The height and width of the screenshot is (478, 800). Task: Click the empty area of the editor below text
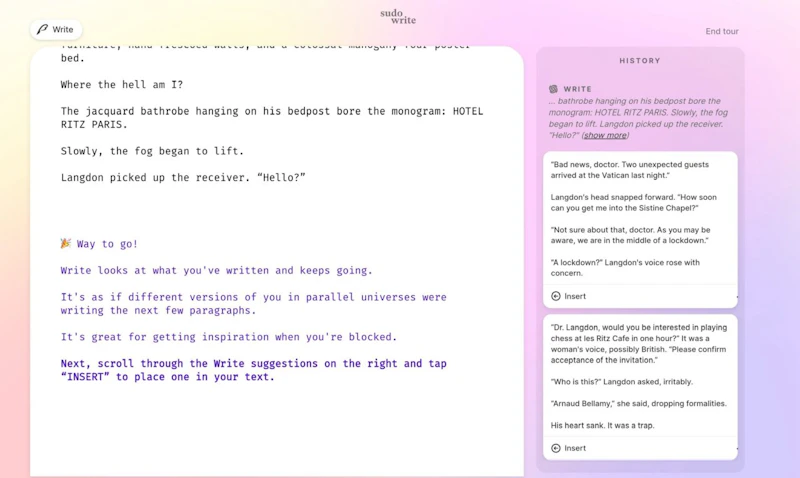[x=276, y=429]
